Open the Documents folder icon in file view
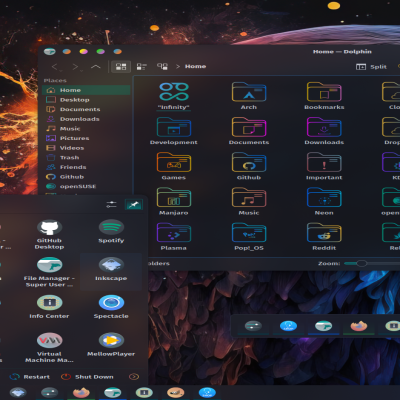Screen dimensions: 400x400 [249, 131]
